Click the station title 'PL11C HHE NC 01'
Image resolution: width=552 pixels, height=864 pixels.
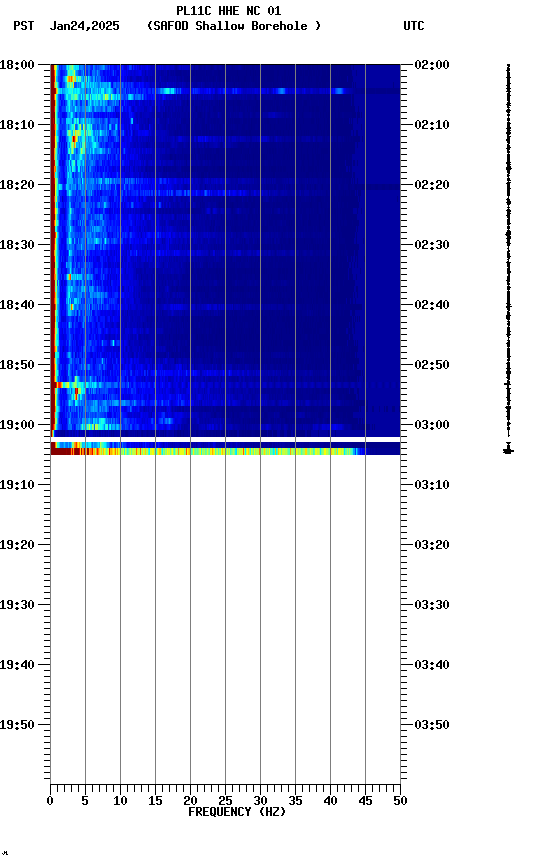[229, 11]
